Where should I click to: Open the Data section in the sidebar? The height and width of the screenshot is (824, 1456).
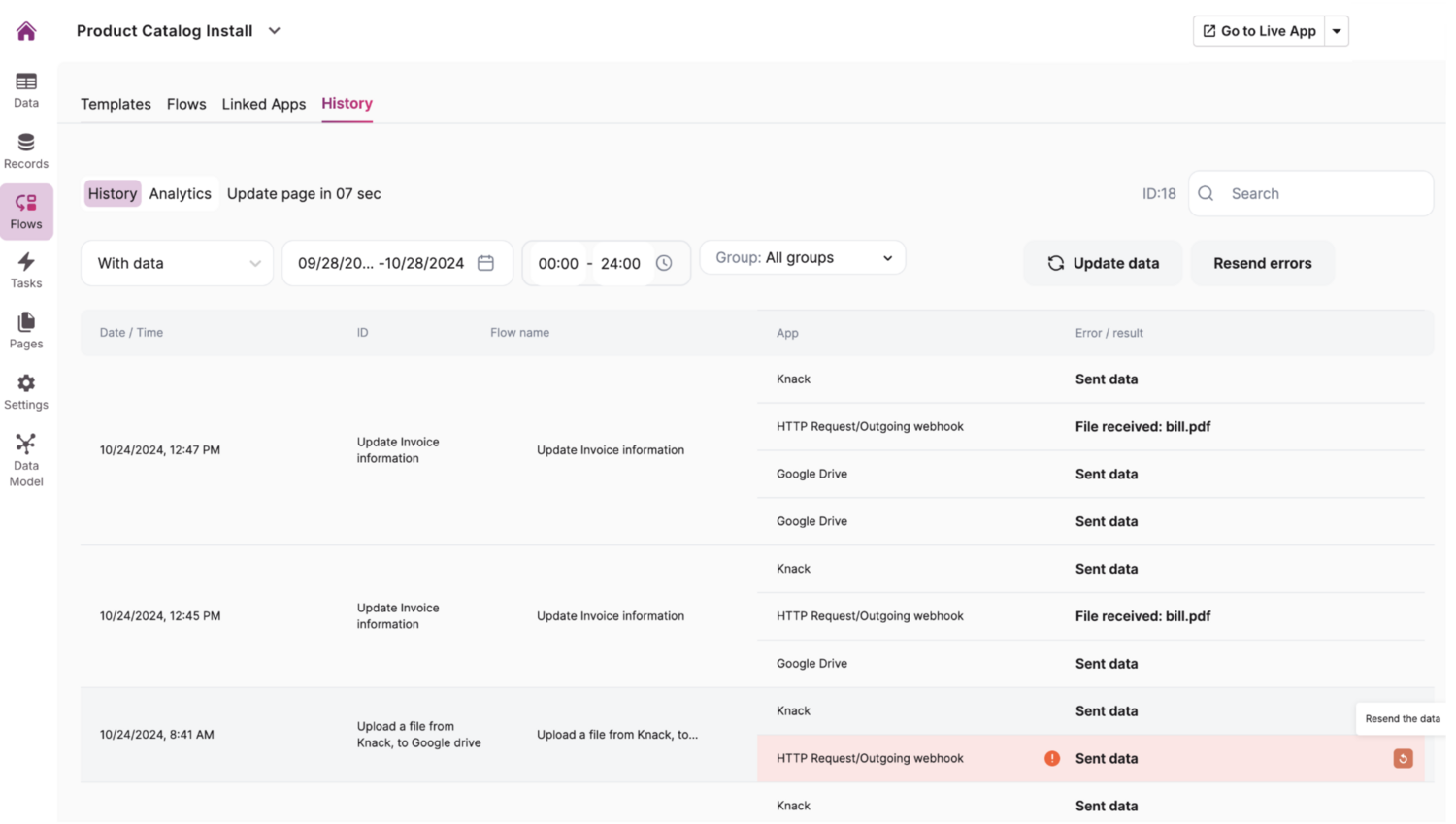coord(26,89)
